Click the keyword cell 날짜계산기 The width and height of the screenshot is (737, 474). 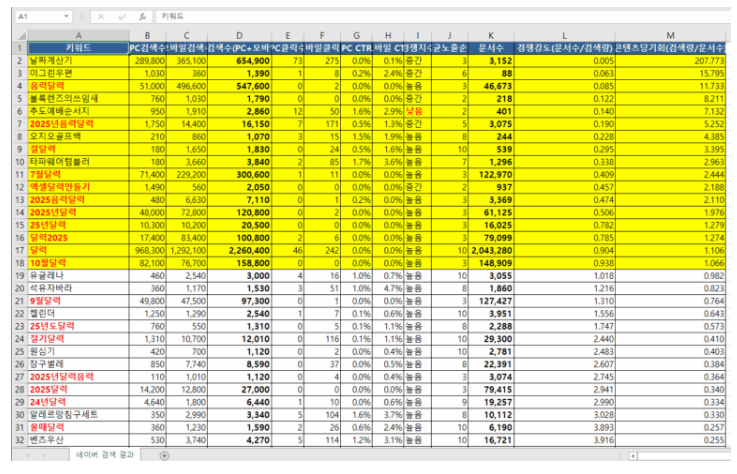click(x=78, y=61)
